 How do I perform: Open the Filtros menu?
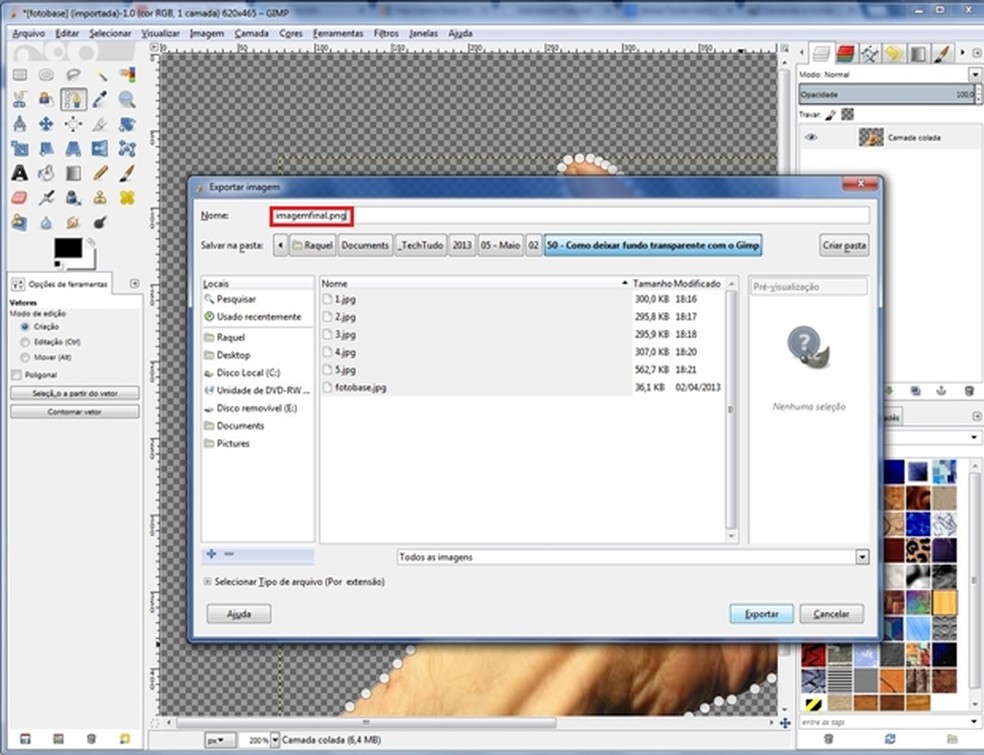[x=386, y=33]
